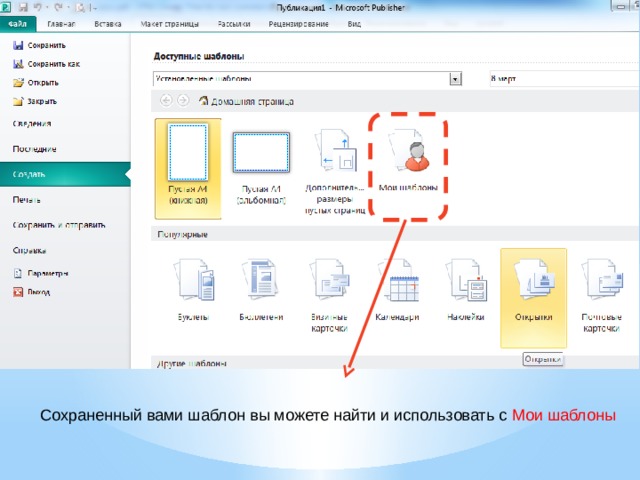Viewport: 640px width, 480px height.
Task: Choose the Буклеты brochures template icon
Action: tap(194, 280)
